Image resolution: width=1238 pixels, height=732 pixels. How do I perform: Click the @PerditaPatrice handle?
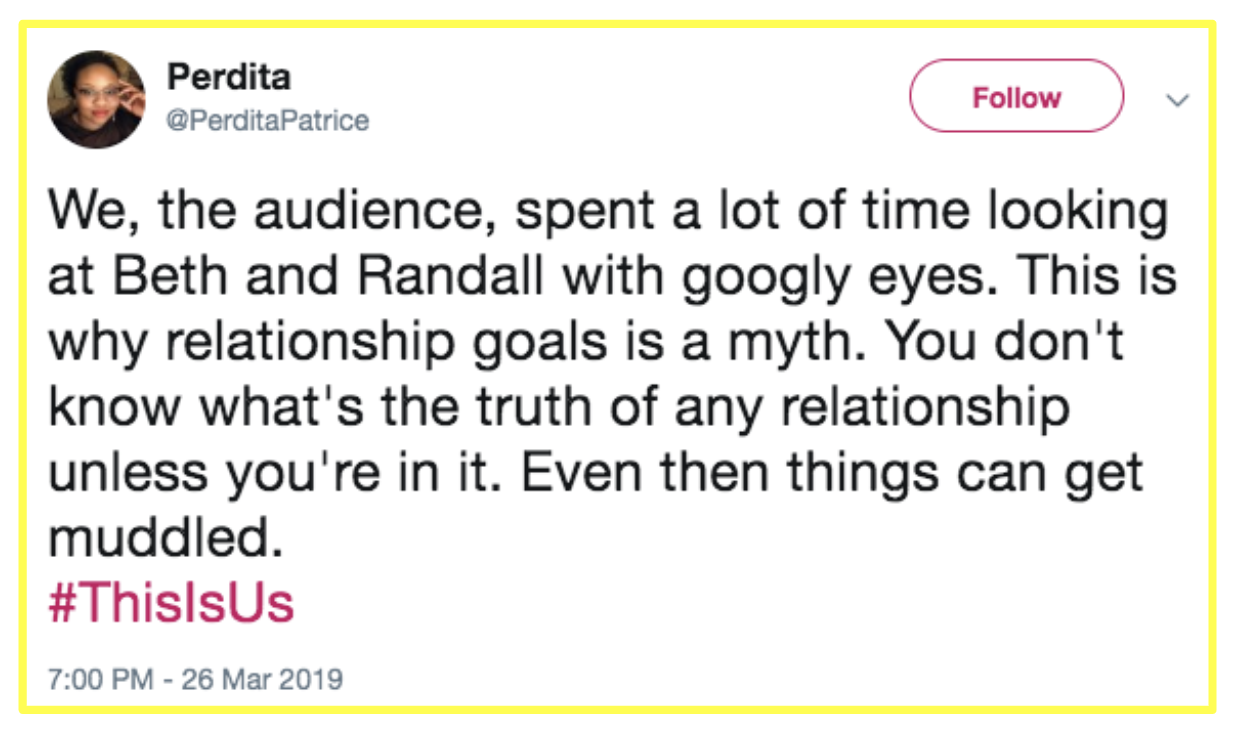click(268, 121)
